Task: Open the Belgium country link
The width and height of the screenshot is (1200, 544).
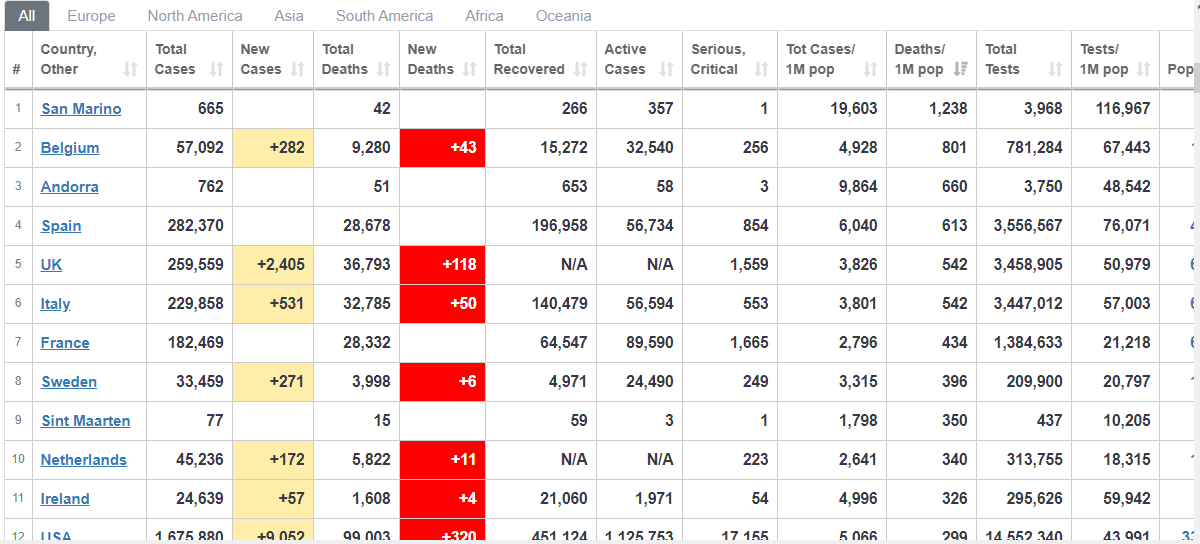Action: point(70,148)
